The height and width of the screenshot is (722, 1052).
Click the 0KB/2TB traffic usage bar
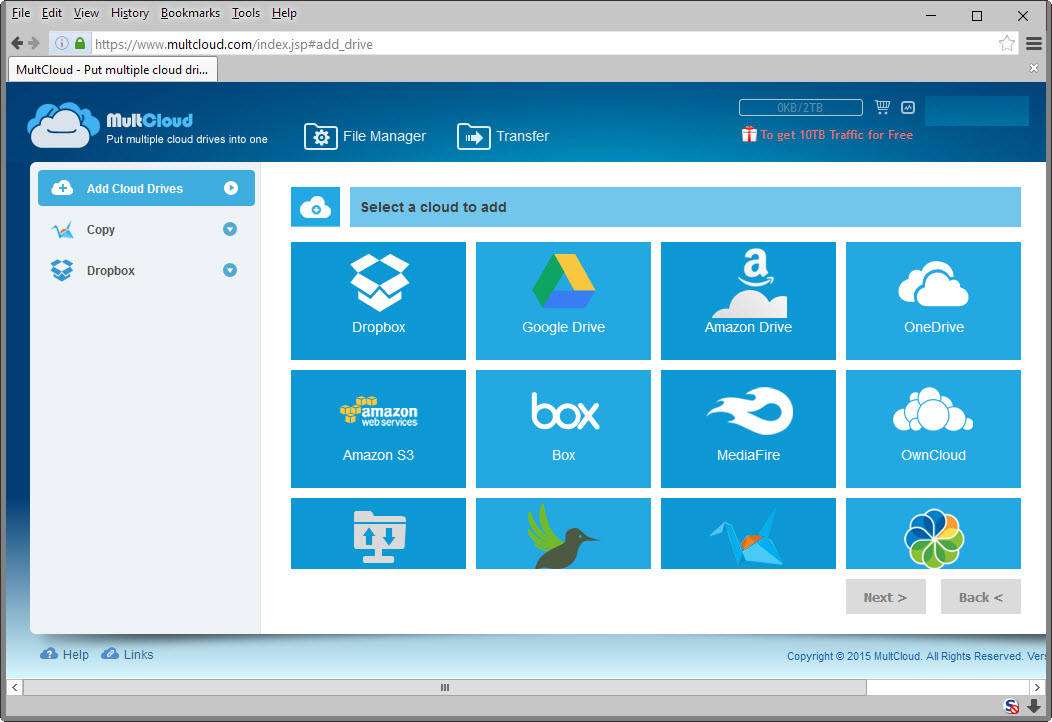coord(800,107)
